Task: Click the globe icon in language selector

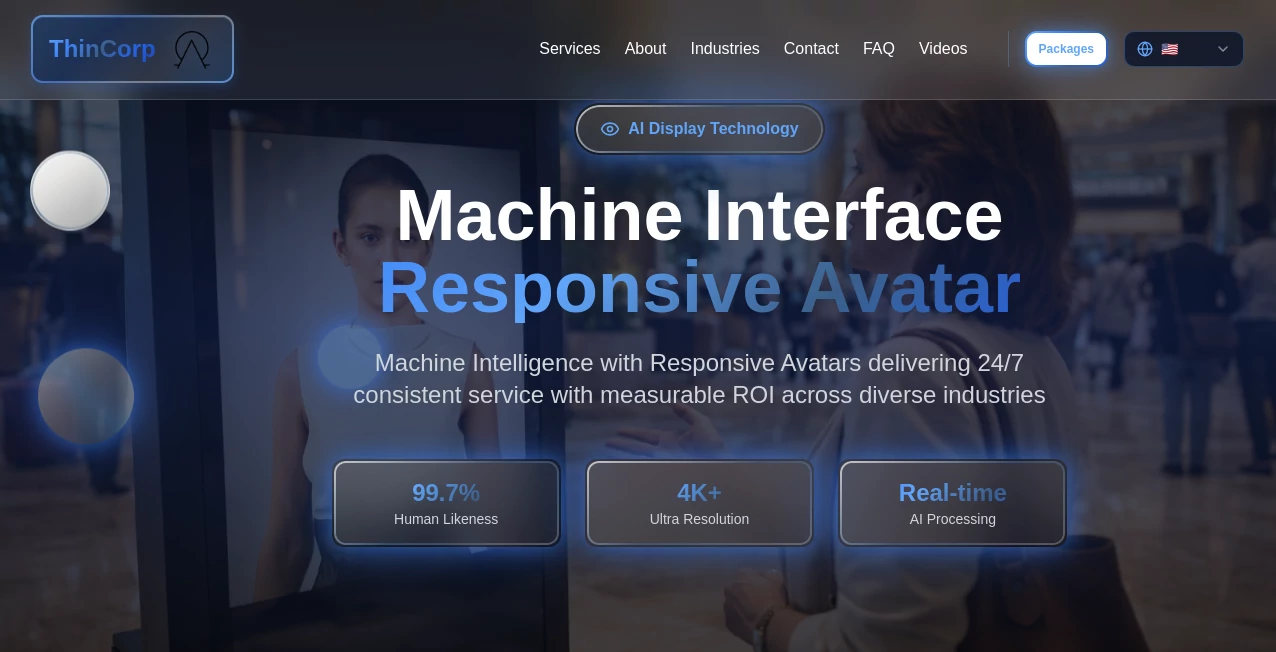Action: point(1145,49)
